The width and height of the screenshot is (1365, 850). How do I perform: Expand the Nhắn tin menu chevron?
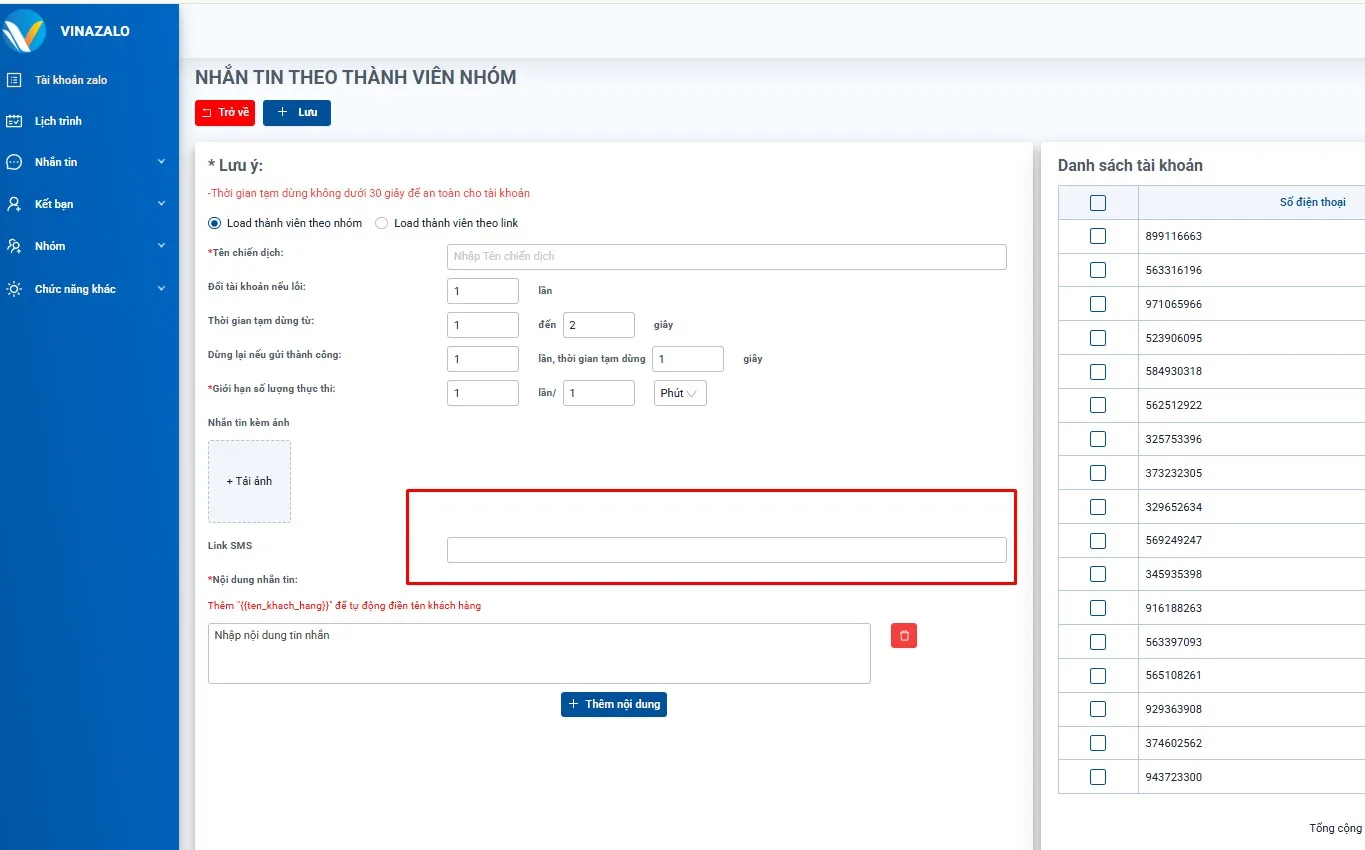(x=161, y=162)
